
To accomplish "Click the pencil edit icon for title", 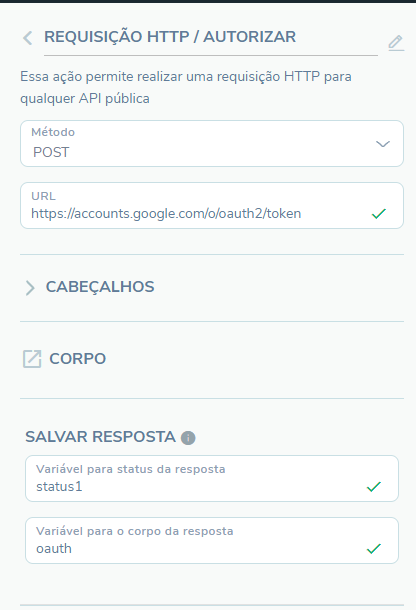I will pyautogui.click(x=396, y=42).
